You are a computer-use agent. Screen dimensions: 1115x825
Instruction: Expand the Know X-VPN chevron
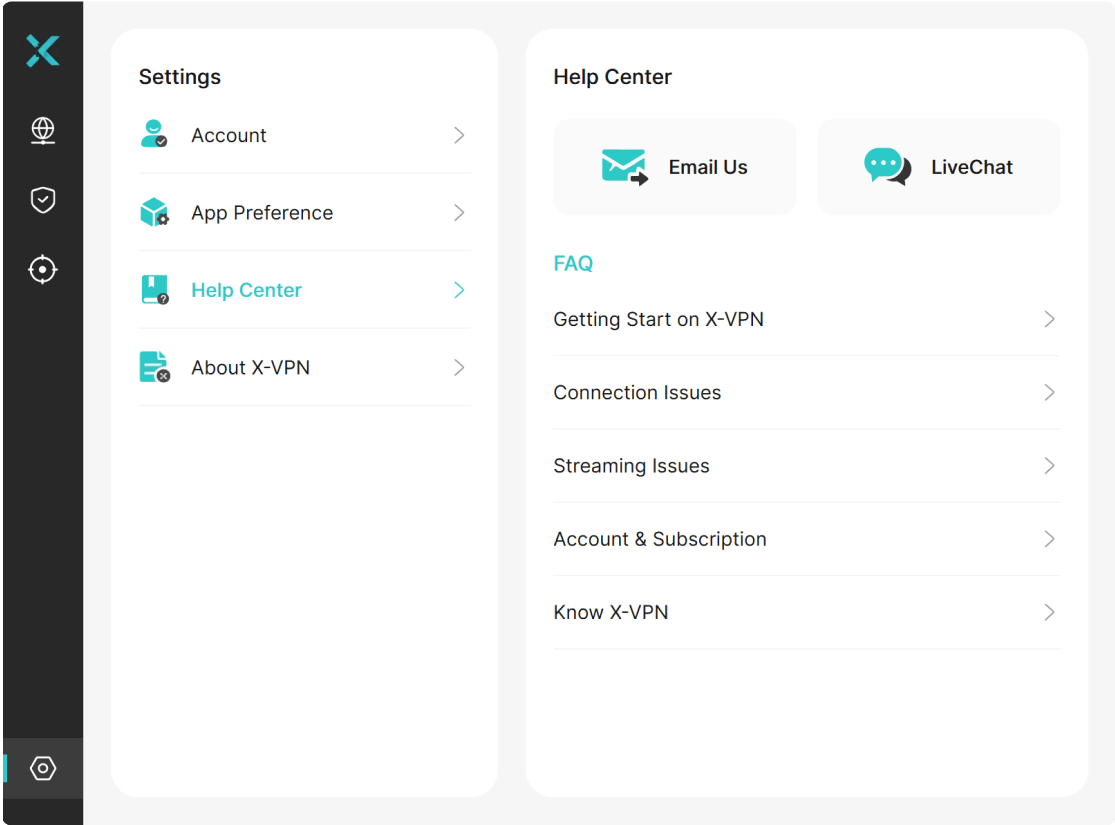[x=1049, y=612]
